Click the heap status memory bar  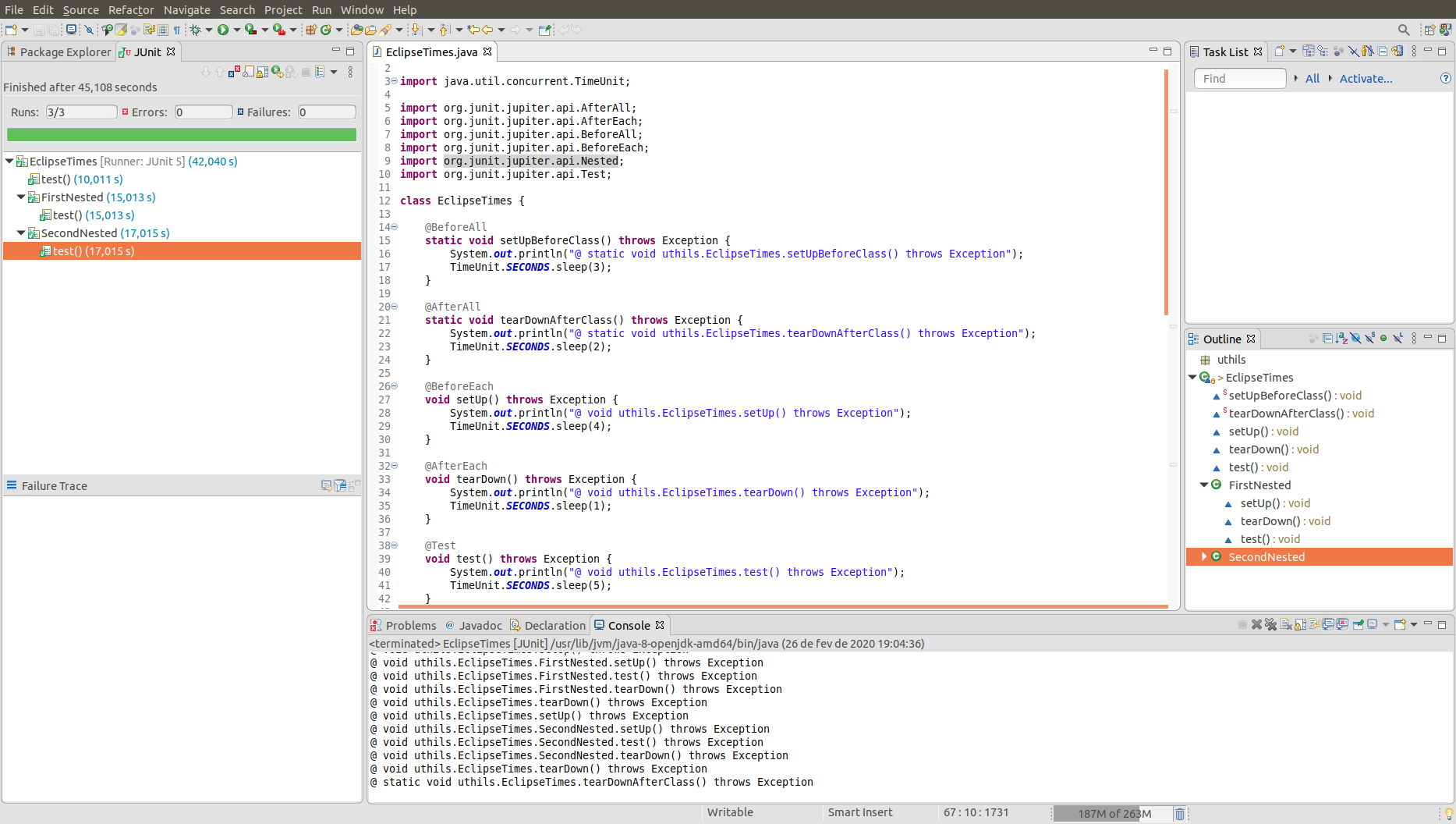1113,814
